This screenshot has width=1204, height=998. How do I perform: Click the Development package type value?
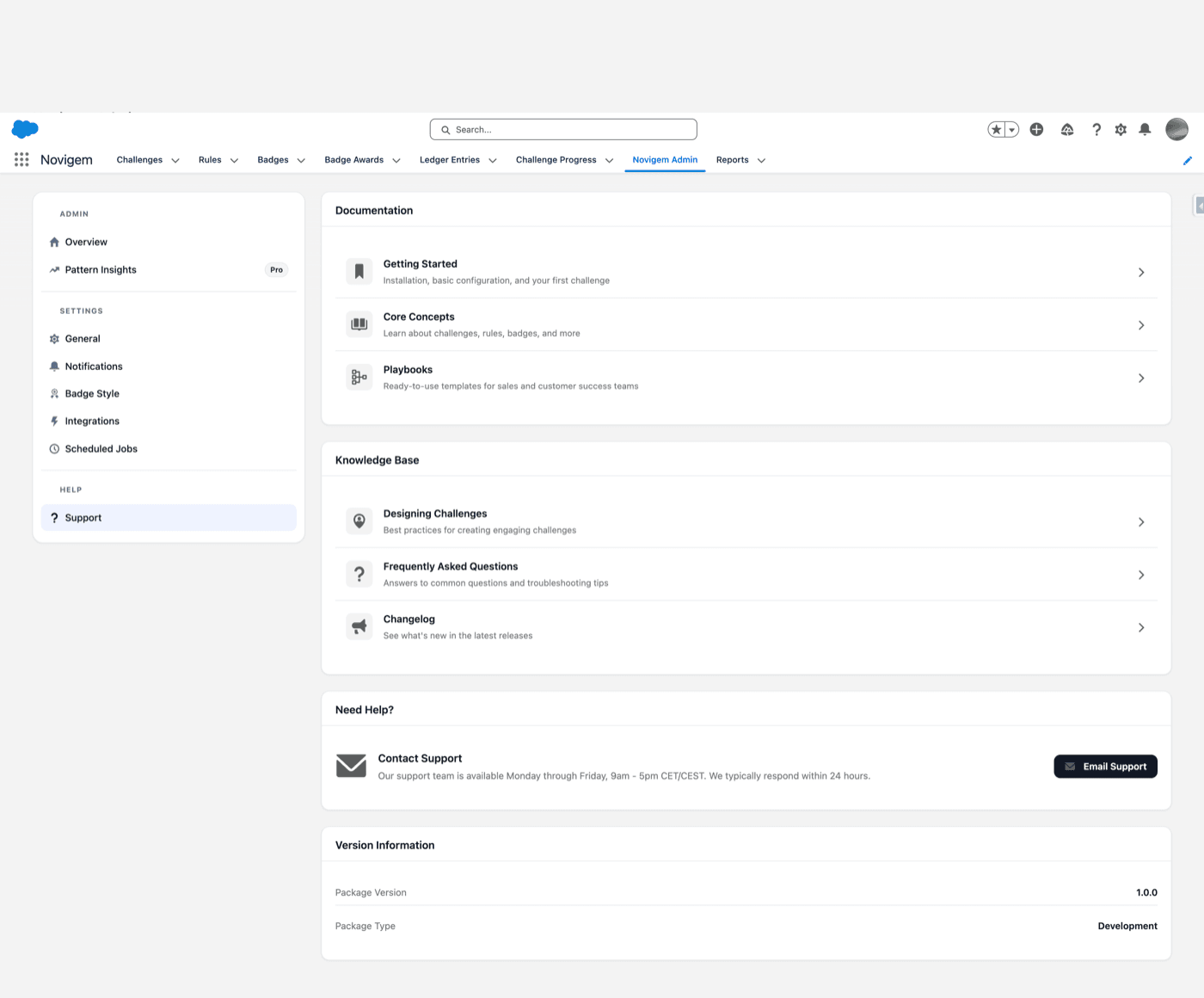click(1127, 927)
